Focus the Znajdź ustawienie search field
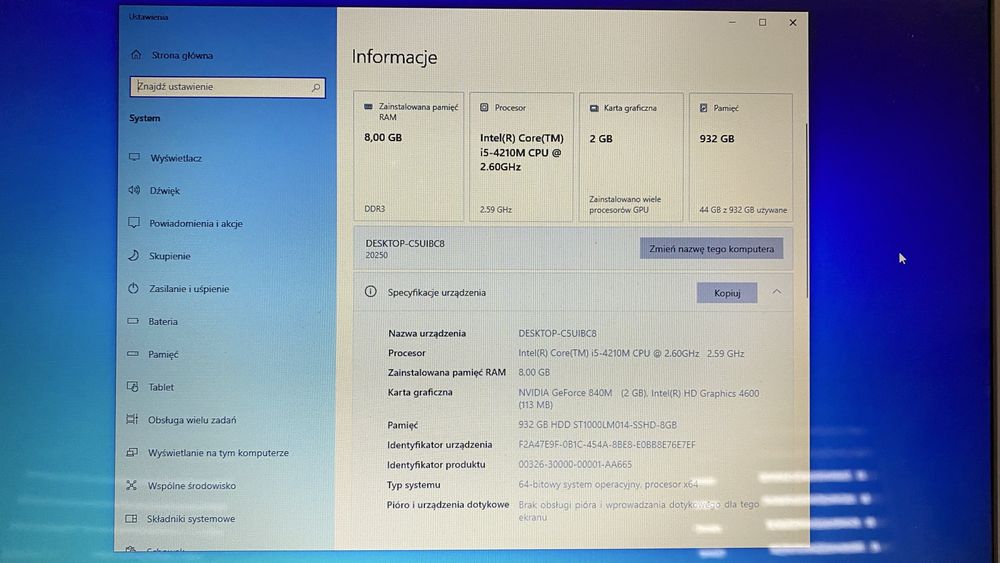 pos(228,87)
